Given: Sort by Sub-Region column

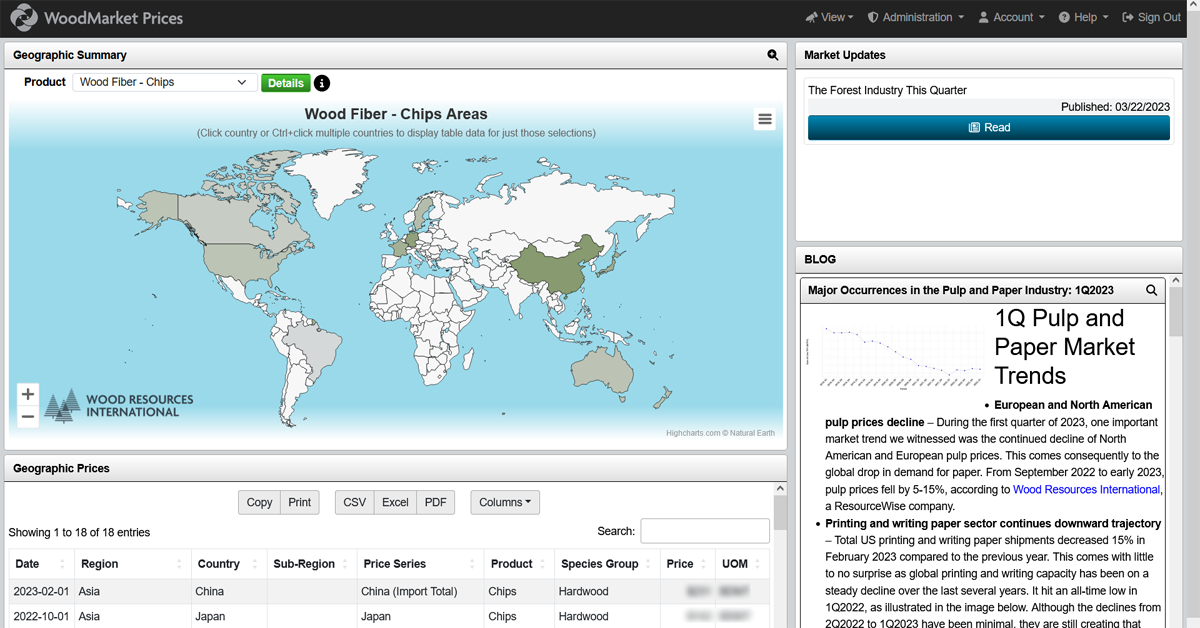Looking at the screenshot, I should [311, 564].
